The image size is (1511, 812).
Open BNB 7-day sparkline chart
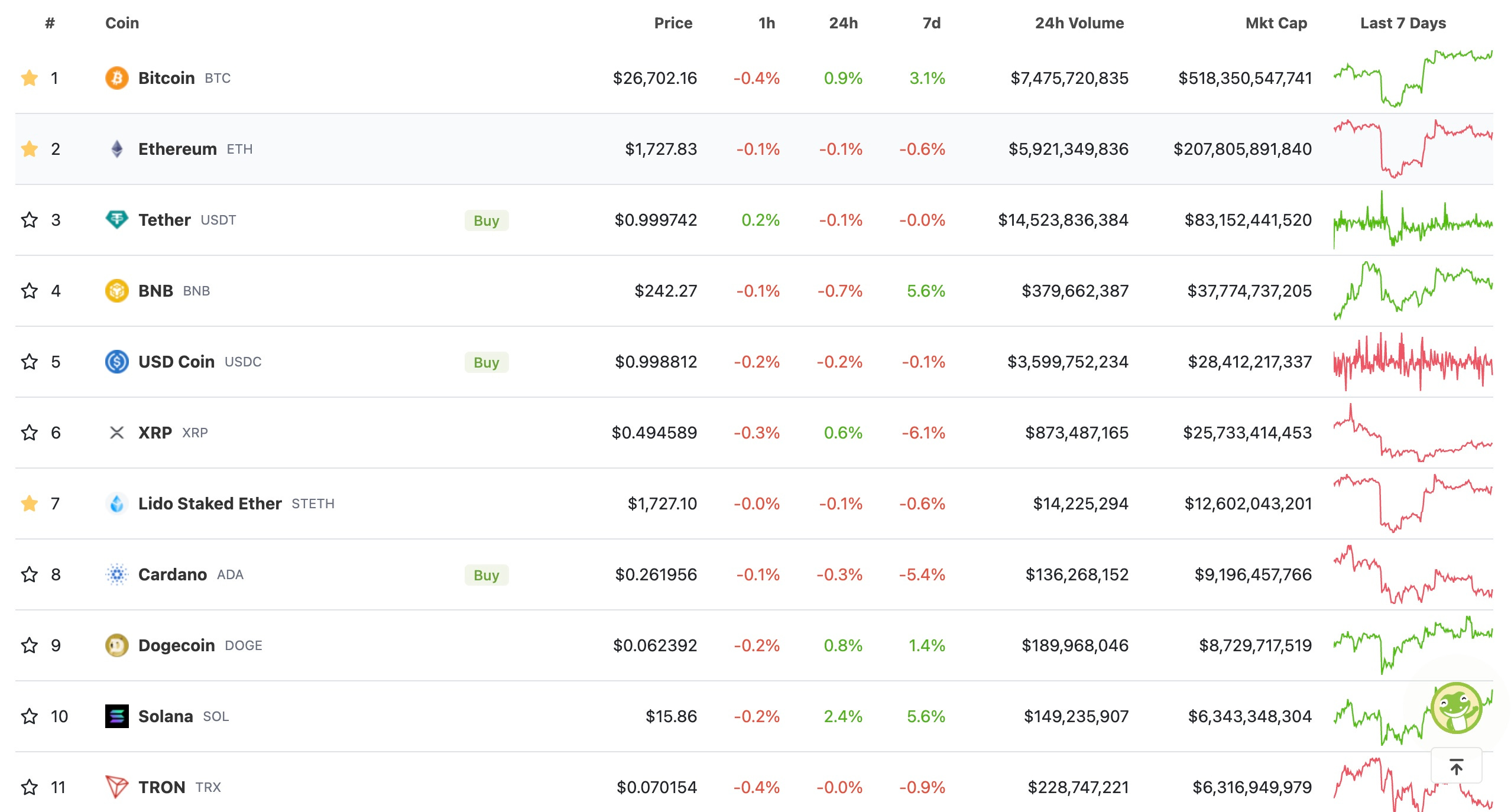pyautogui.click(x=1413, y=291)
